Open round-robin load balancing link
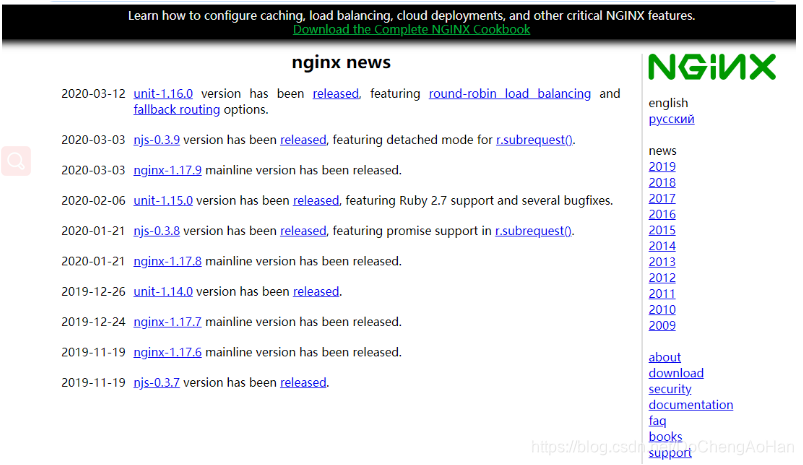 point(510,94)
